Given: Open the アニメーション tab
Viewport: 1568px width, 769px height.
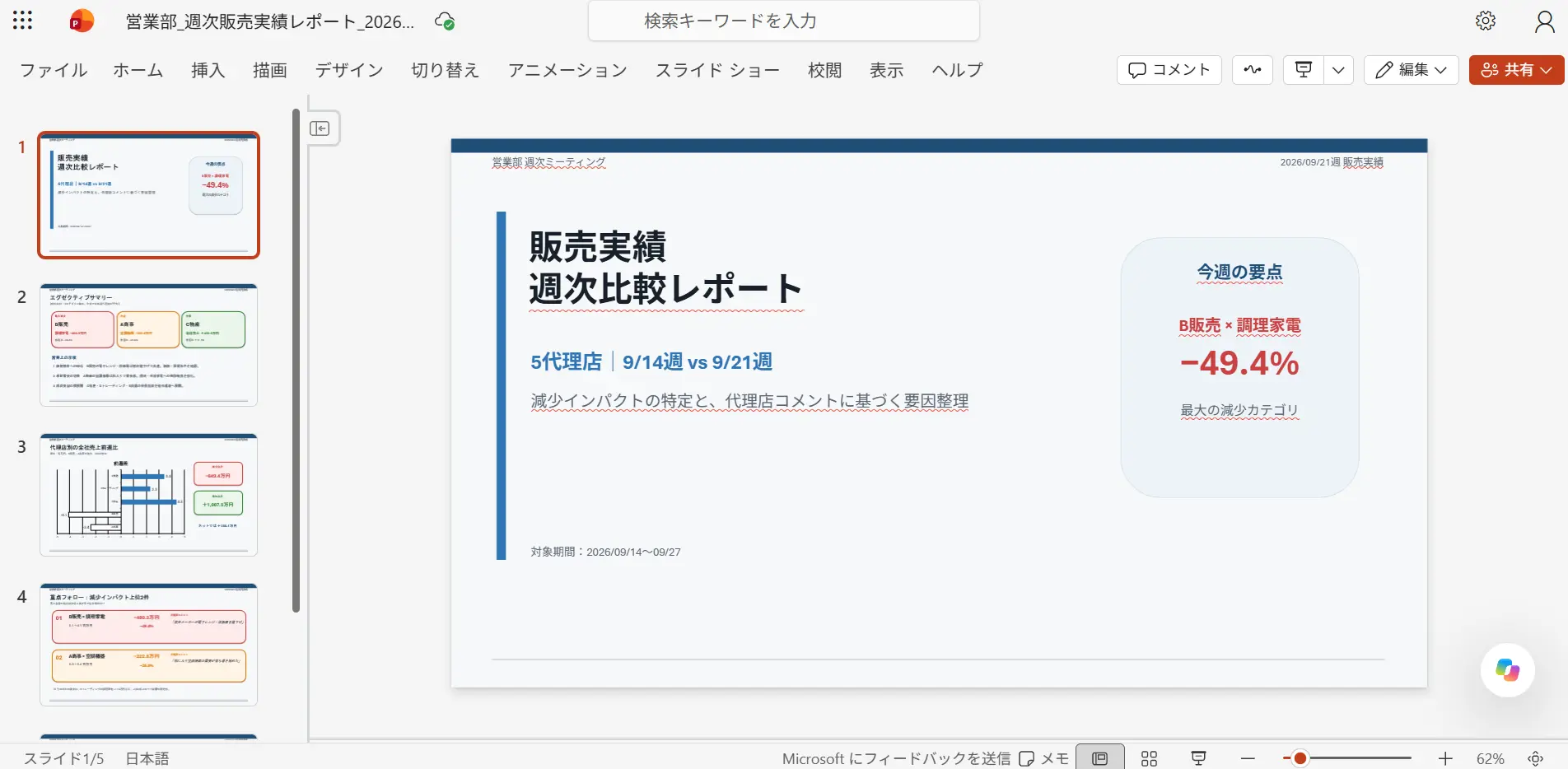Looking at the screenshot, I should (567, 70).
